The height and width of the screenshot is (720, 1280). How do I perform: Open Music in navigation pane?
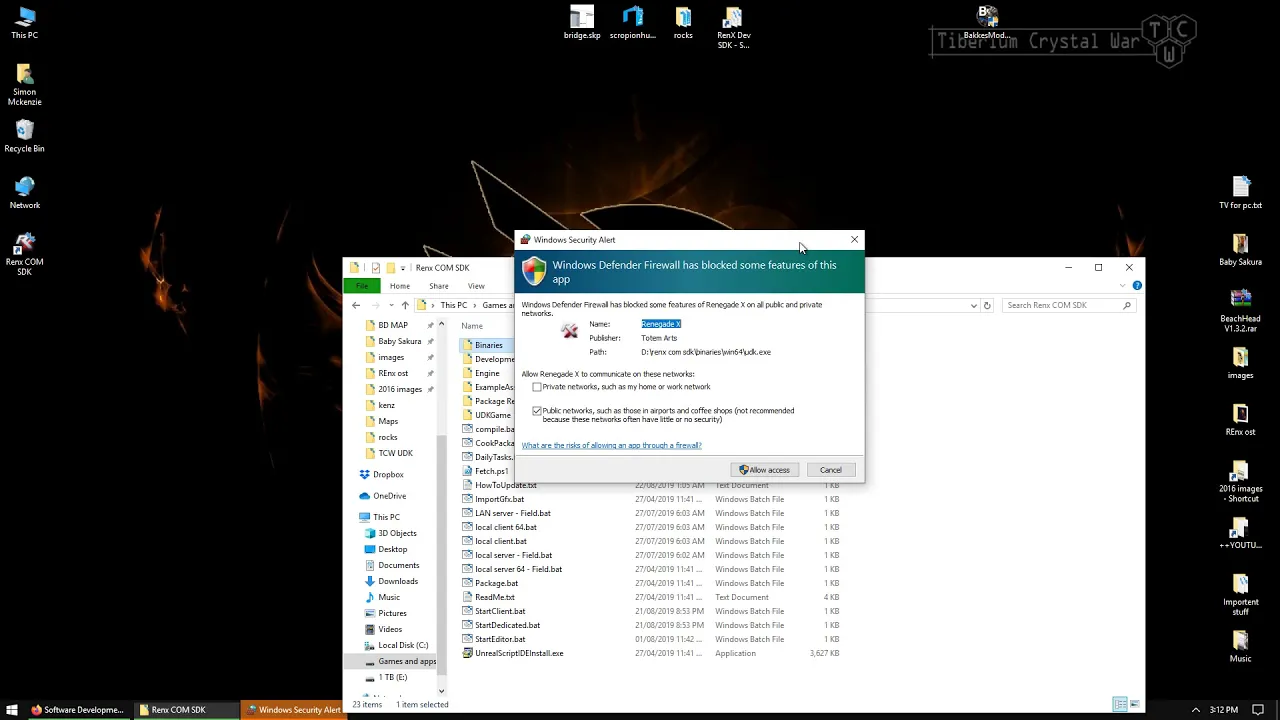pos(389,597)
